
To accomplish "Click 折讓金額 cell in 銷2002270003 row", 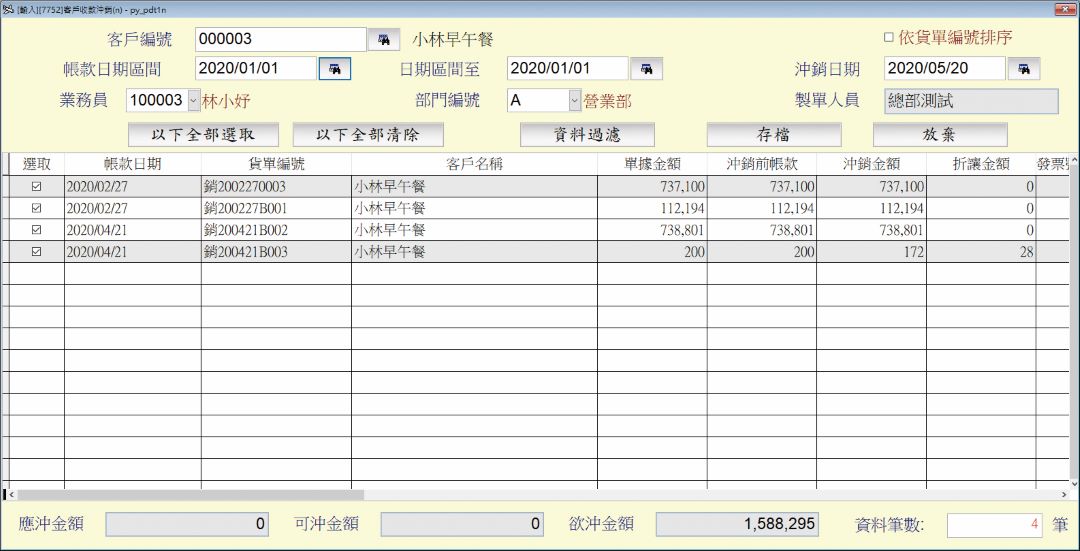I will 982,187.
